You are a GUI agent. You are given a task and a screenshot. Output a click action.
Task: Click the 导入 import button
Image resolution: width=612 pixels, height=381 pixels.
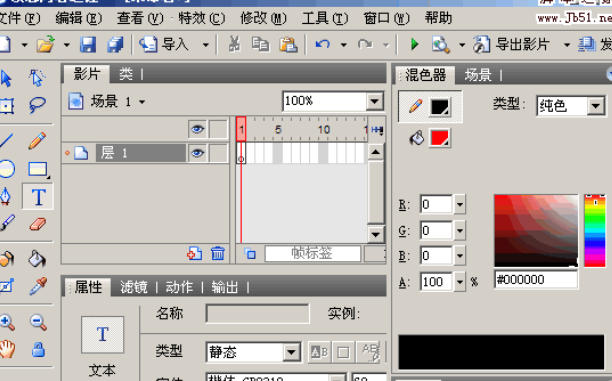pyautogui.click(x=164, y=45)
